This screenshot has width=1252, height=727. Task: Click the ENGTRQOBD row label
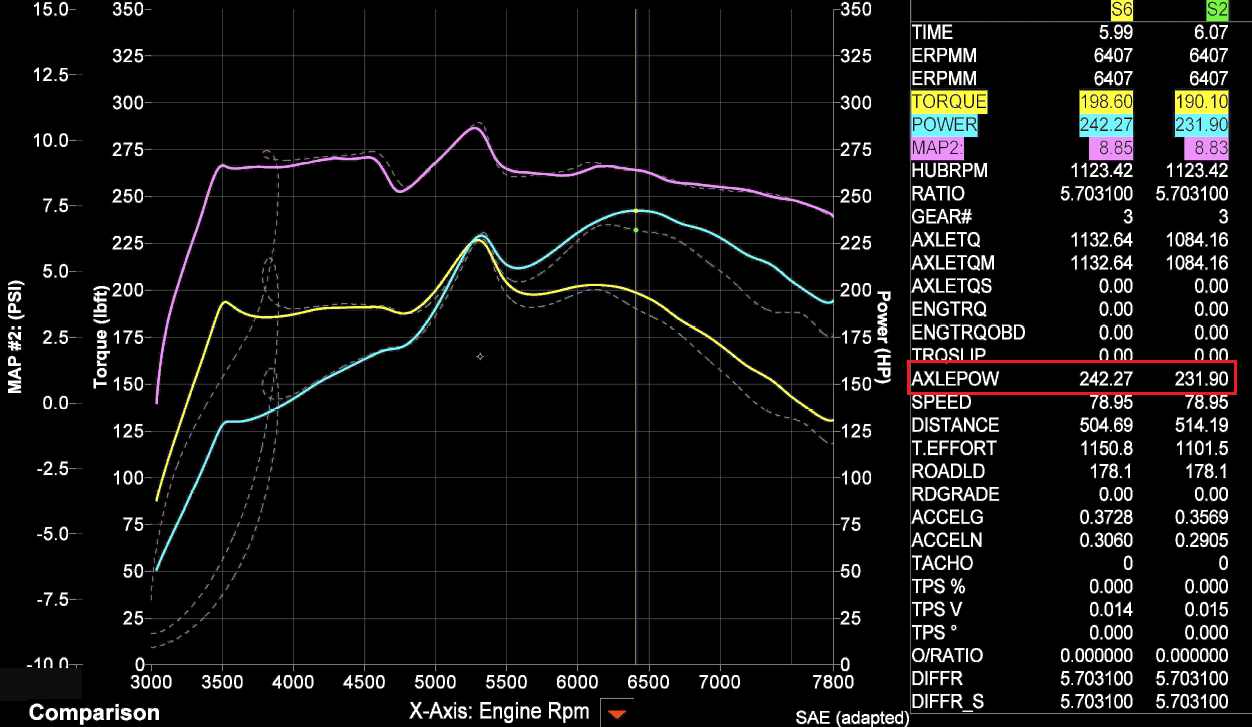[968, 332]
